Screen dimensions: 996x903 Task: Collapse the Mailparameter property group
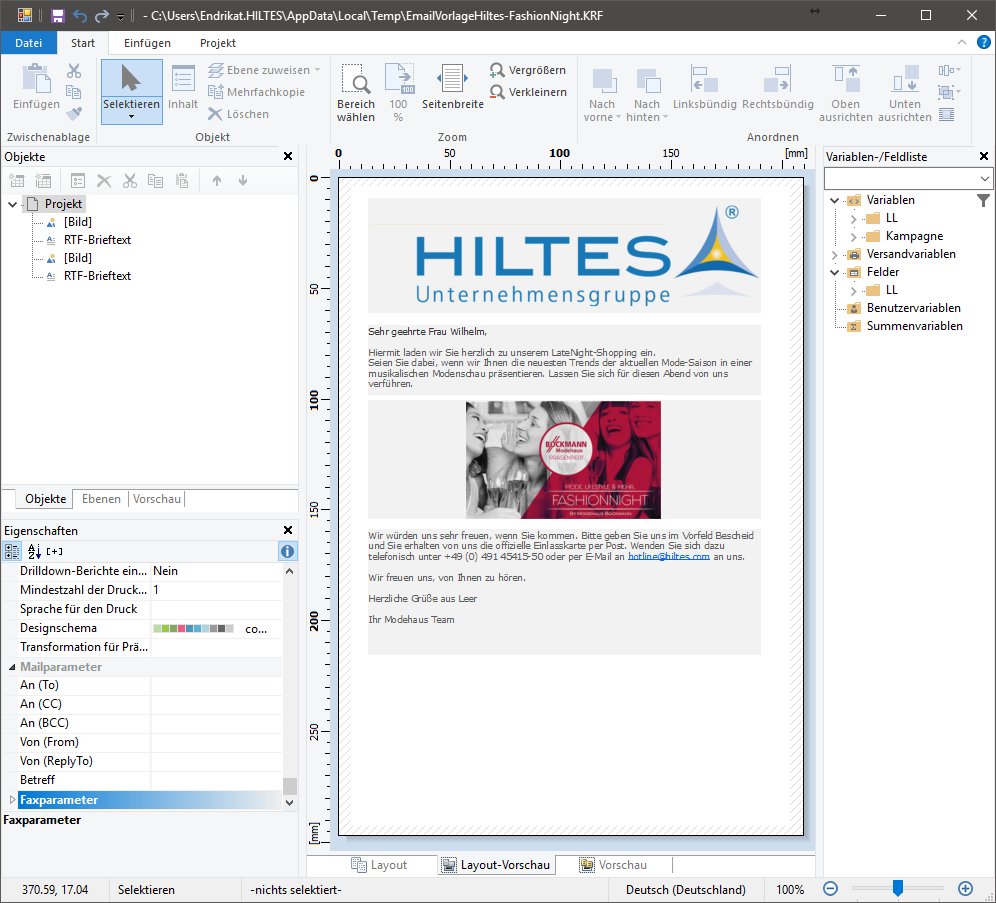(12, 667)
